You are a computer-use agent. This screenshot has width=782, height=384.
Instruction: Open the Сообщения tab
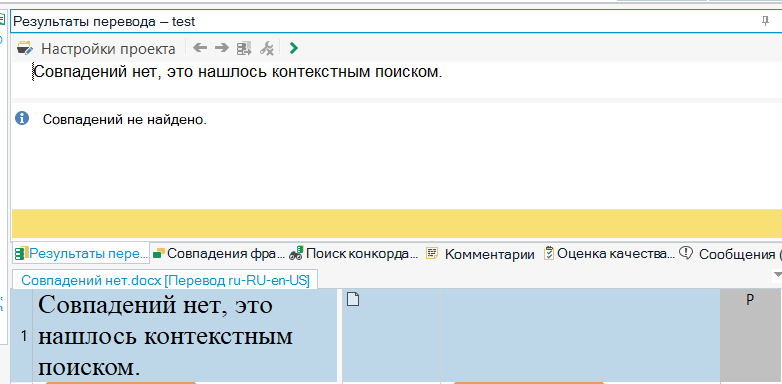[730, 254]
